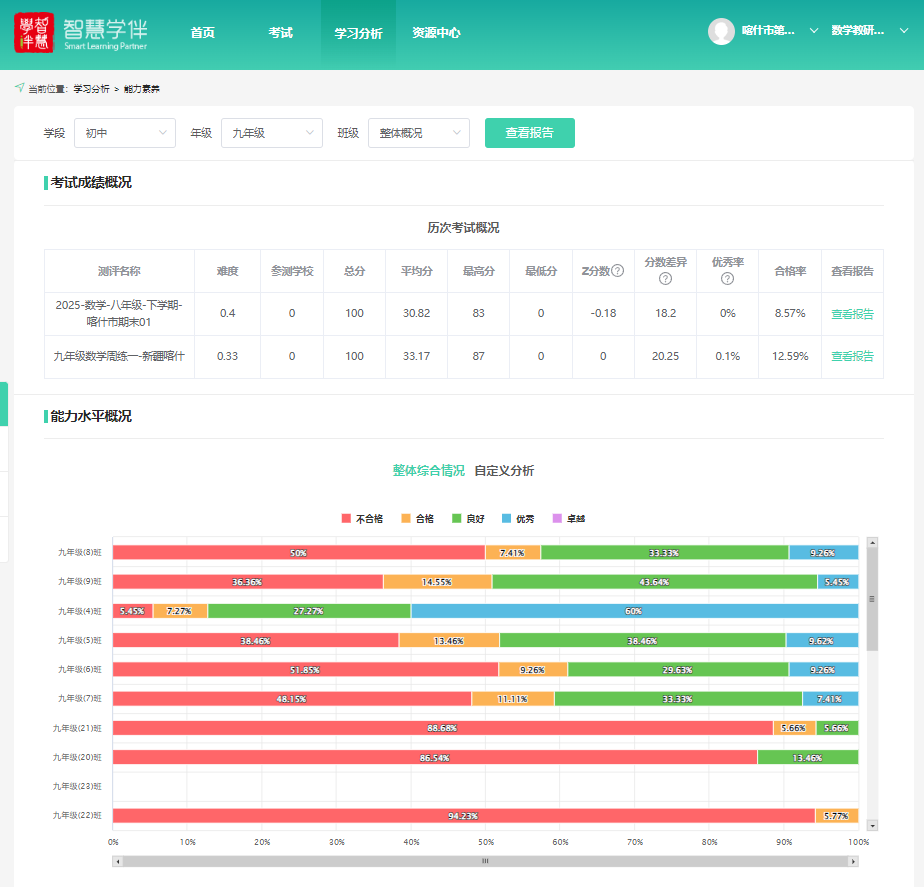
Task: Click the location arrow icon before 当前位置
Action: 20,88
